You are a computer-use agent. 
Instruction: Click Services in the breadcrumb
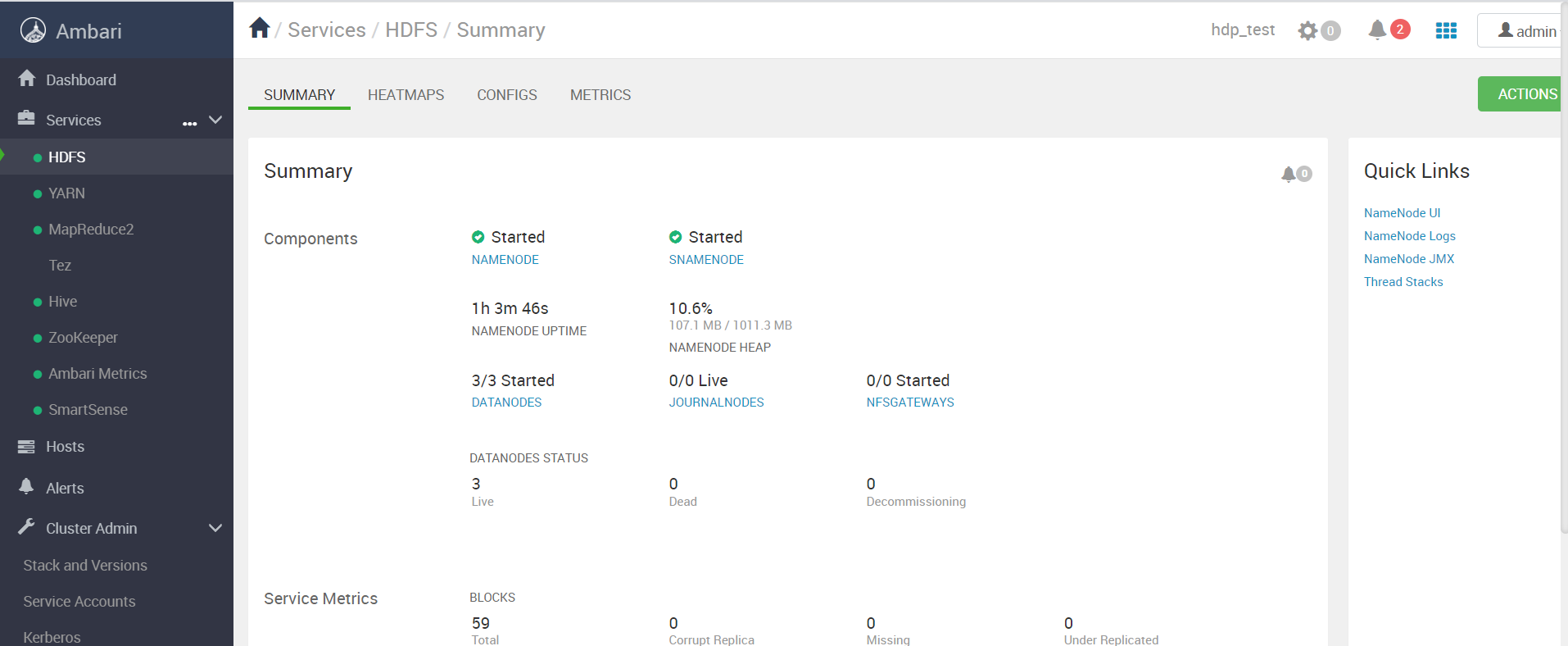[327, 30]
